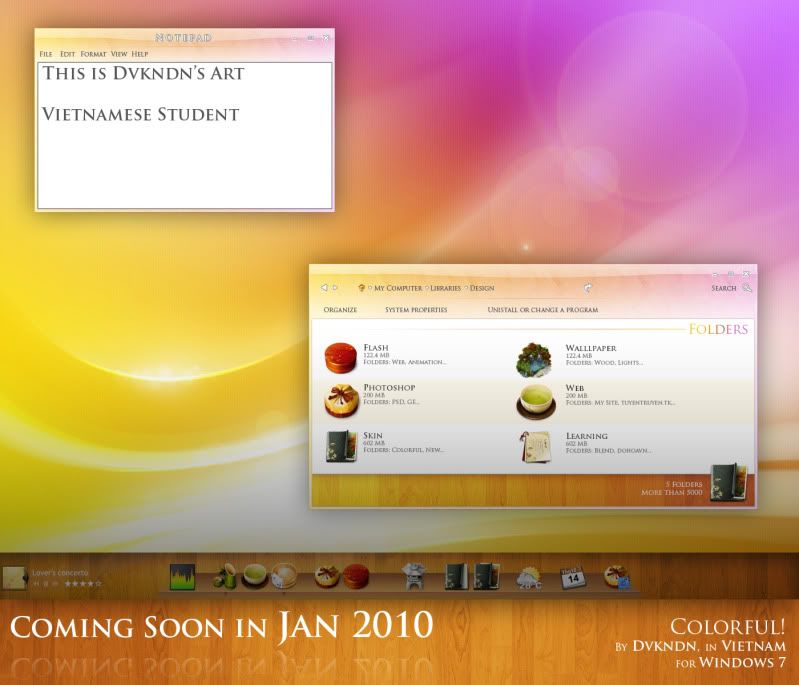Select Libraries in the breadcrumb path
799x685 pixels.
click(x=445, y=288)
